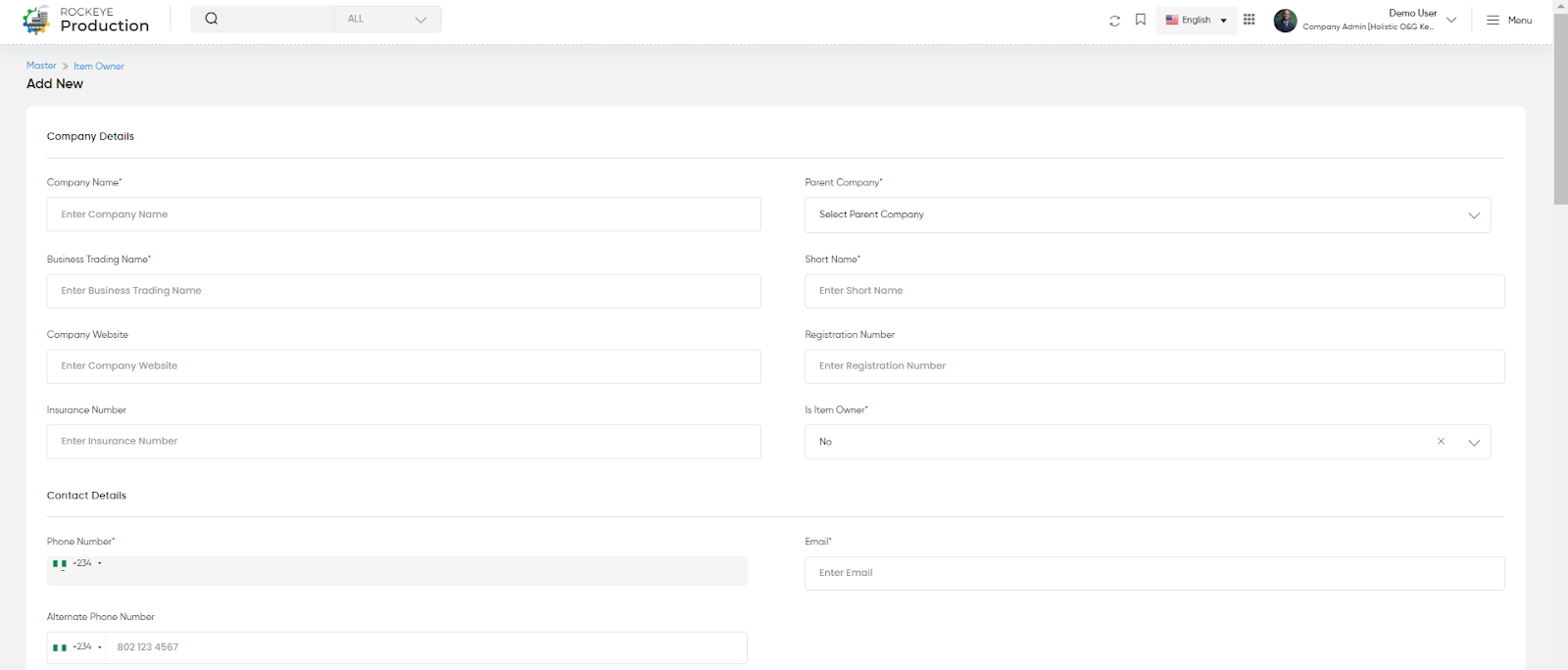Open Alternate Phone +234 country code selector
Screen dimensions: 1568x670
77,647
